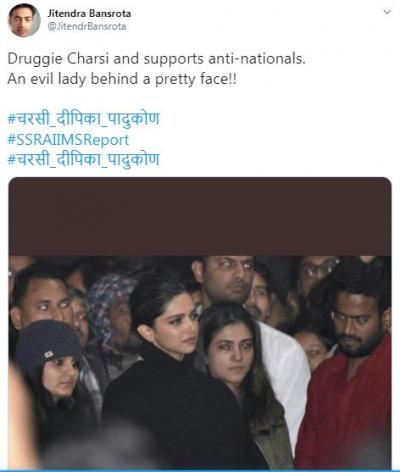Click the text line "An evil lady behind a pretty face!!"
The height and width of the screenshot is (472, 400).
pyautogui.click(x=122, y=79)
